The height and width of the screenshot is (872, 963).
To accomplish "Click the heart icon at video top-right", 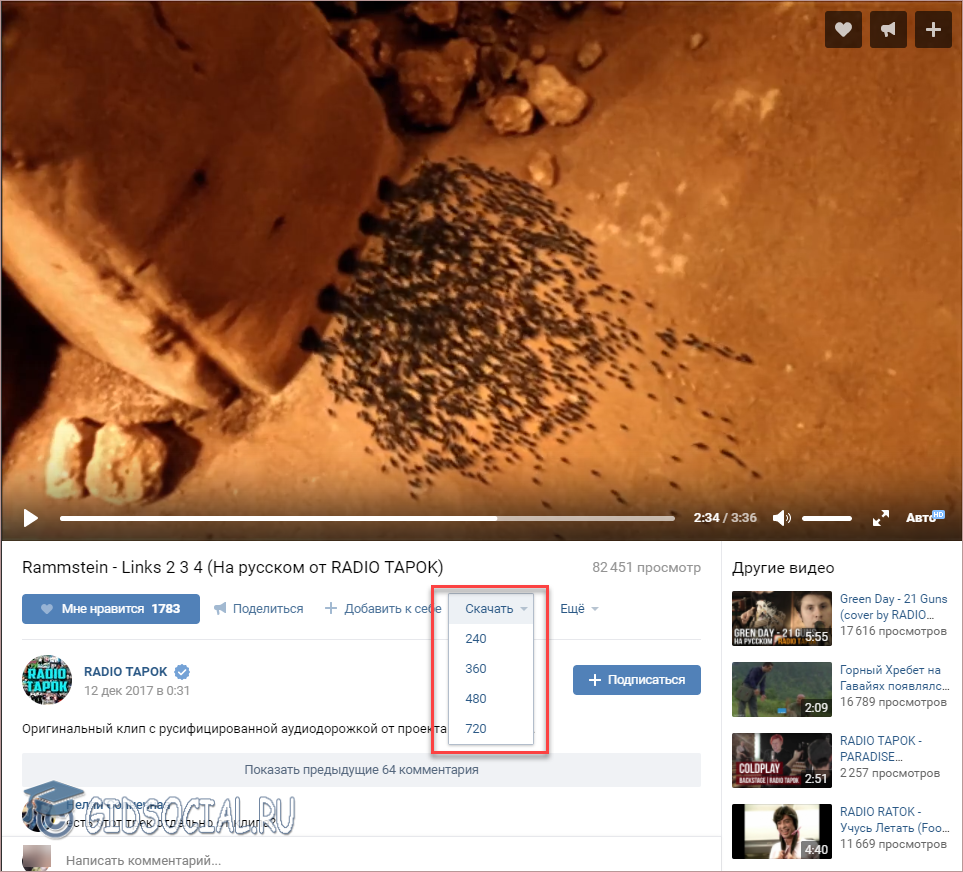I will [843, 30].
